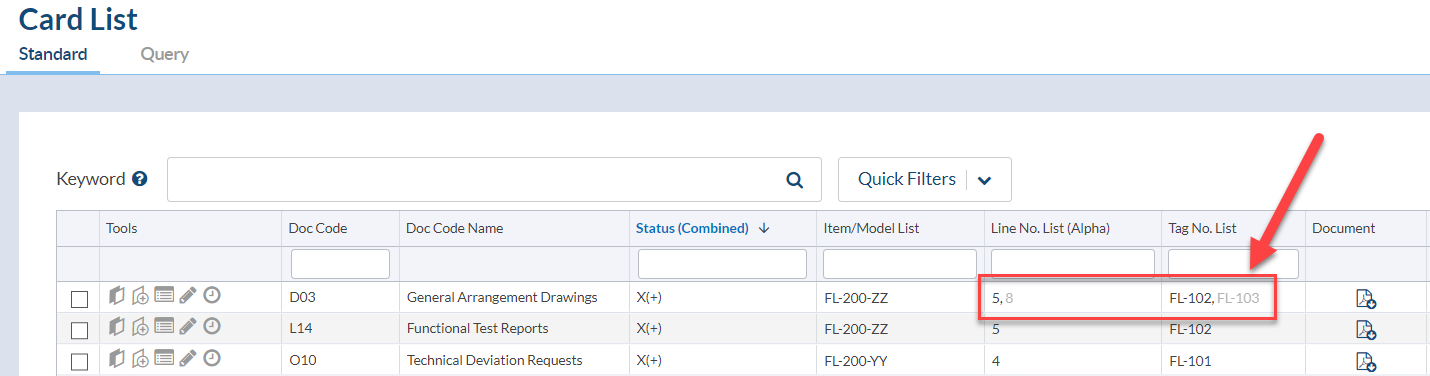Click the list details icon for O10
Viewport: 1430px width, 376px height.
[164, 358]
